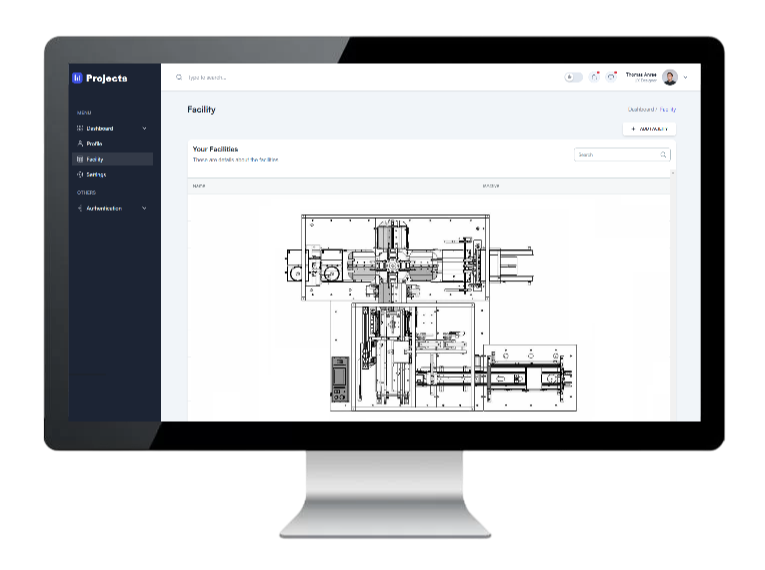Image resolution: width=765 pixels, height=570 pixels.
Task: Click the user avatar picture
Action: tap(670, 77)
